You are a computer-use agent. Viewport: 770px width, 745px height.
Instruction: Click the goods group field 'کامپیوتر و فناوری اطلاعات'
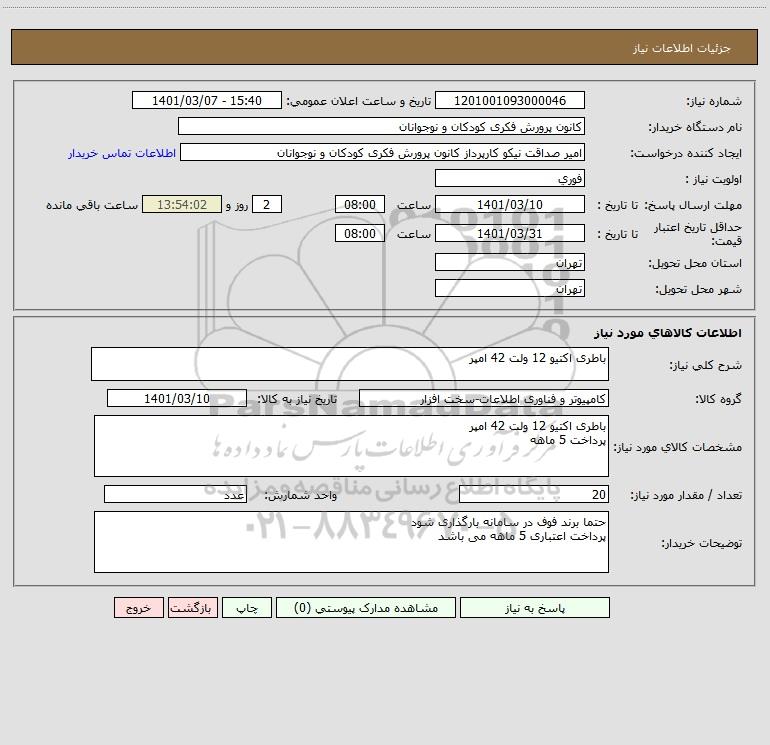(484, 398)
